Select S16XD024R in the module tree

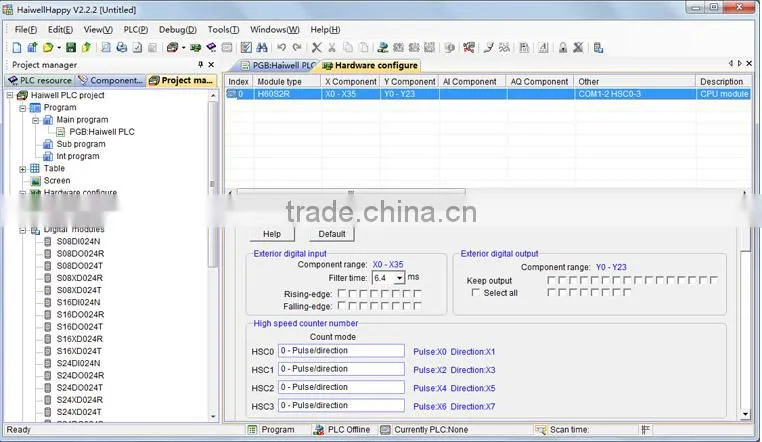(x=80, y=339)
